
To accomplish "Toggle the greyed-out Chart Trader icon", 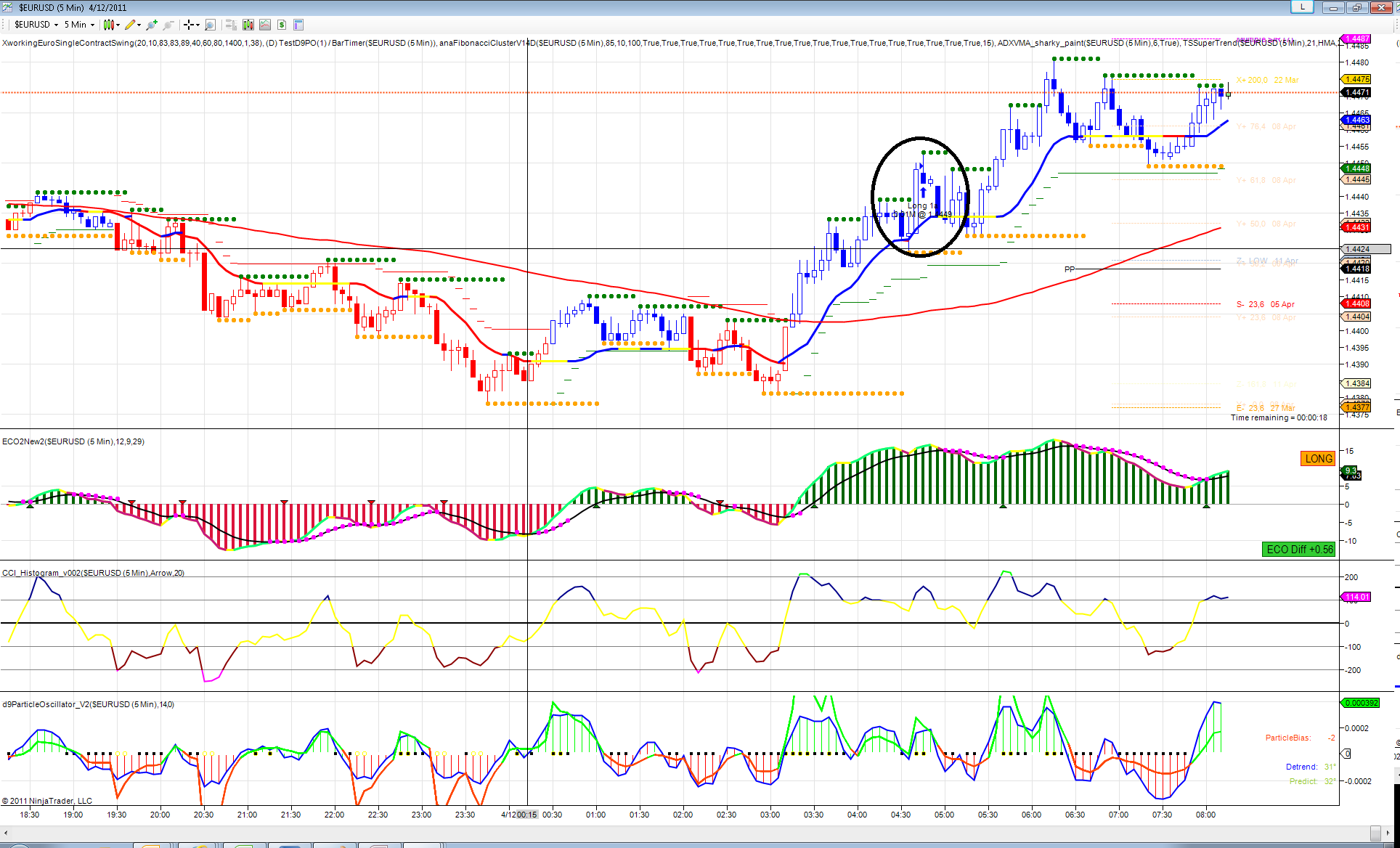I will pyautogui.click(x=231, y=25).
